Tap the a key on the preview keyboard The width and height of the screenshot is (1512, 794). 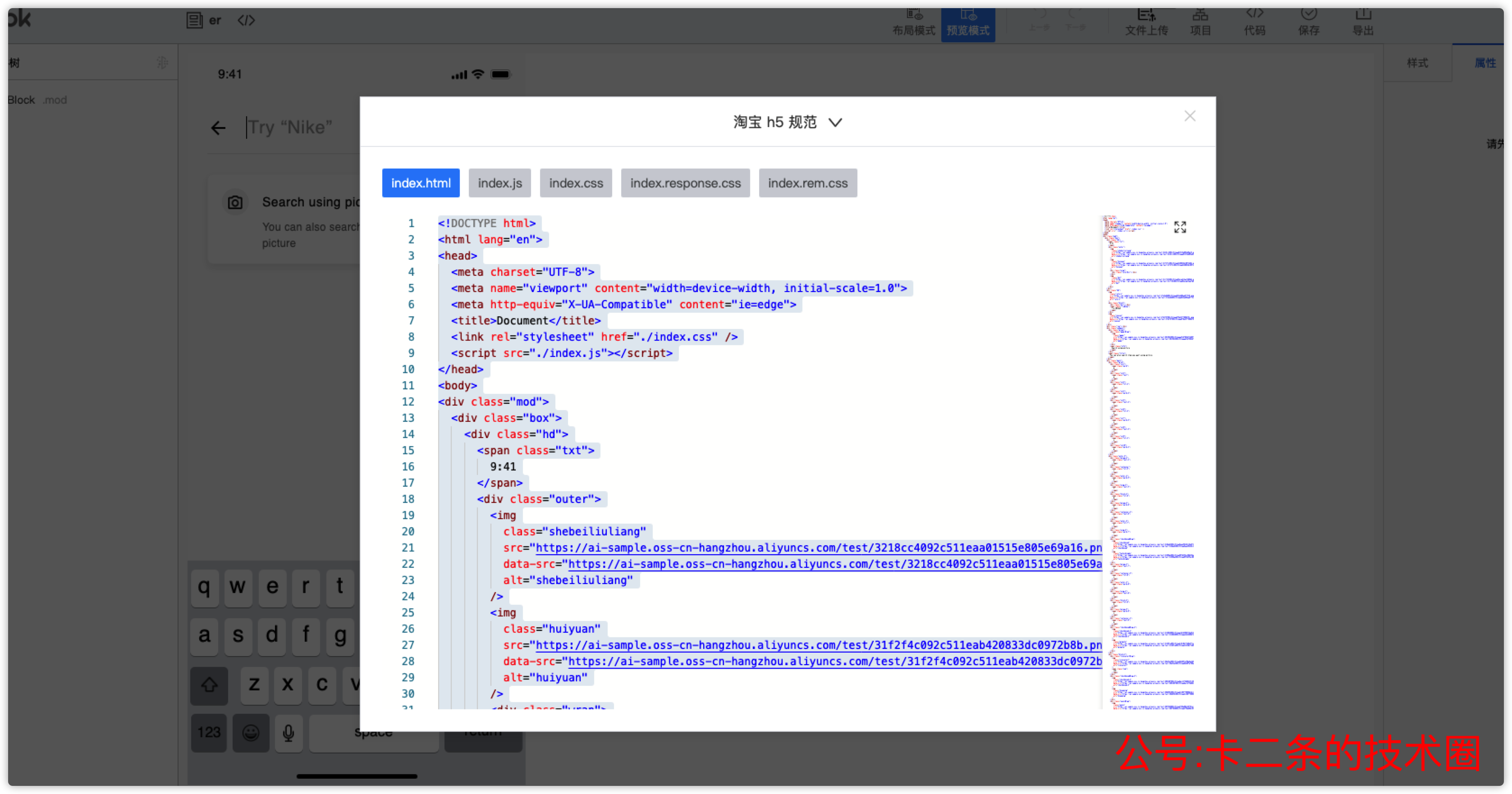[204, 635]
